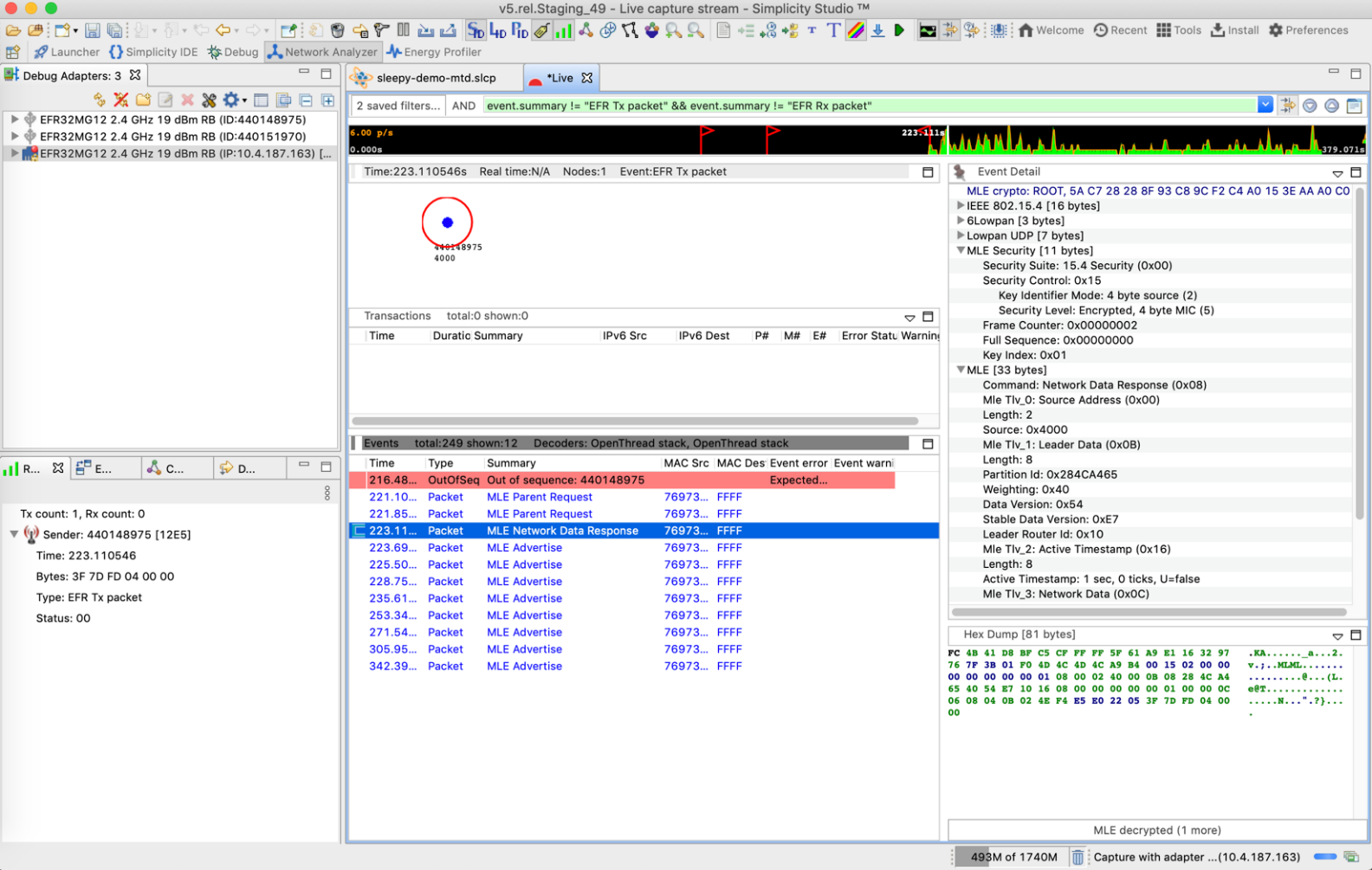Click the LID toolbar icon
1372x870 pixels.
coord(497,30)
